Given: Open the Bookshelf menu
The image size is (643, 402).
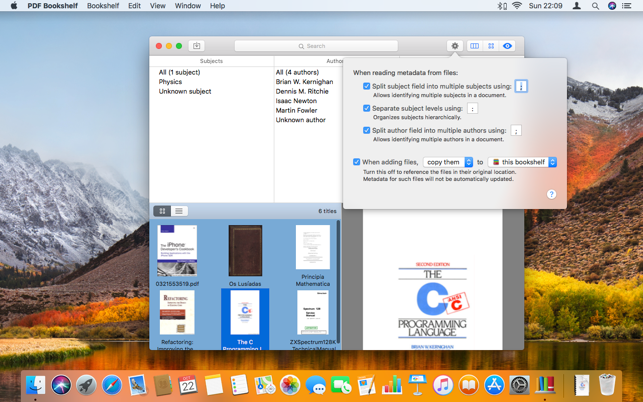Looking at the screenshot, I should [x=103, y=6].
